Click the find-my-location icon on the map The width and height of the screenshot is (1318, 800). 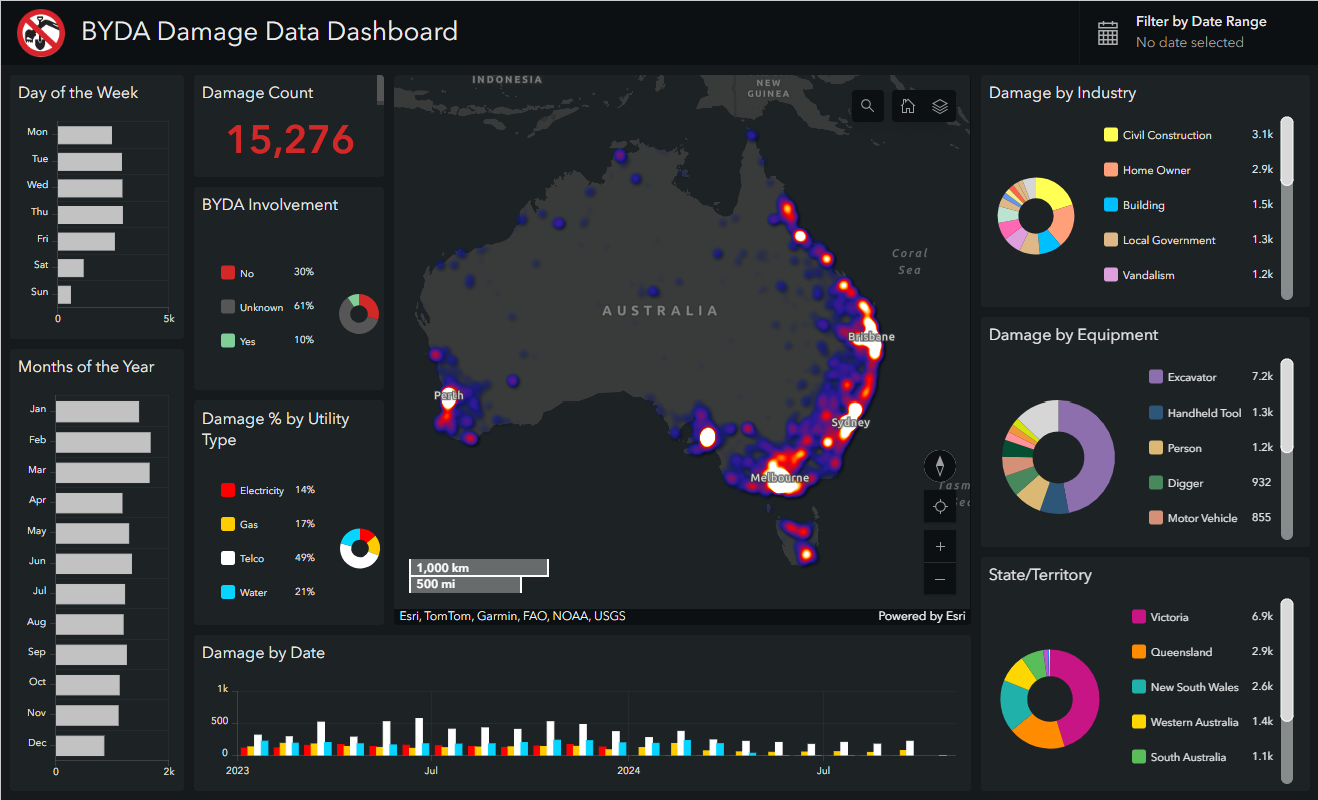939,506
